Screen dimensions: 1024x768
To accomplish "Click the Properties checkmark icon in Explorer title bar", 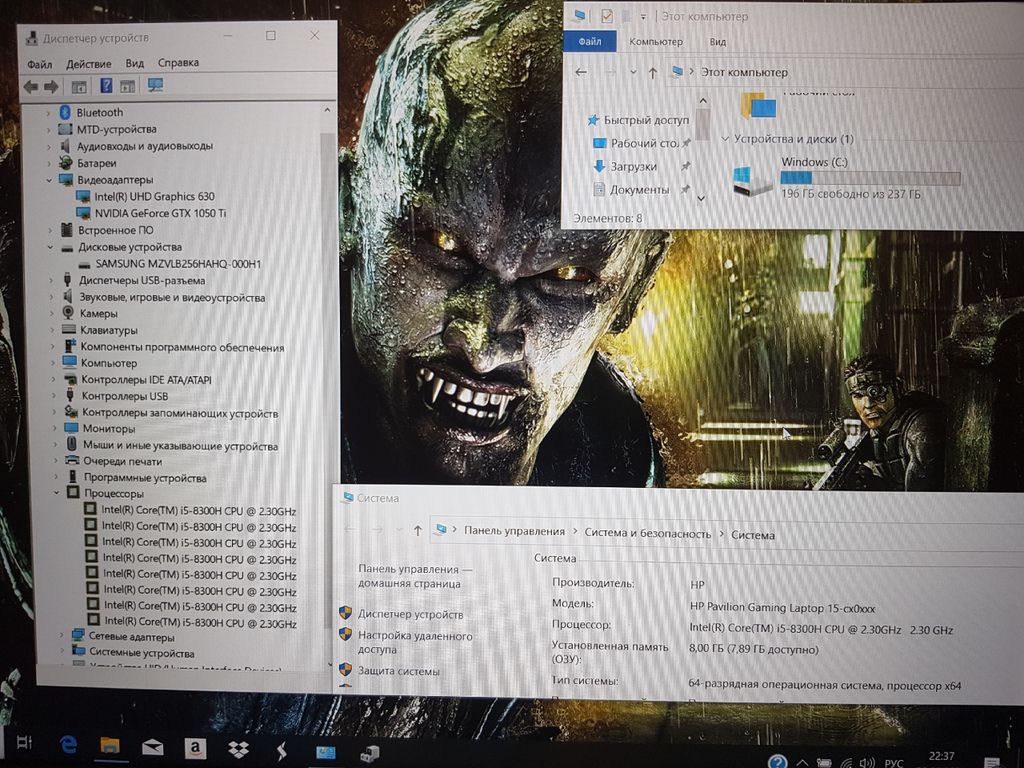I will [607, 16].
